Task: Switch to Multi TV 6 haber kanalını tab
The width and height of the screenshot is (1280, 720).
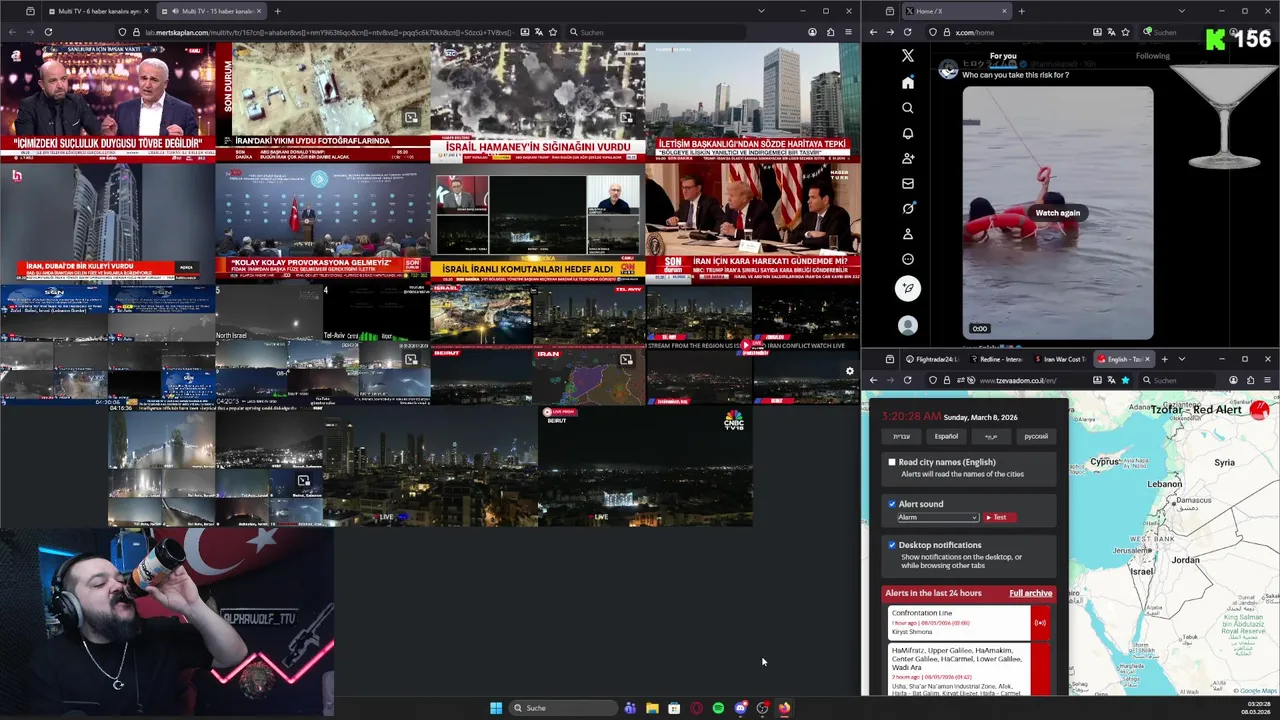Action: tap(98, 11)
